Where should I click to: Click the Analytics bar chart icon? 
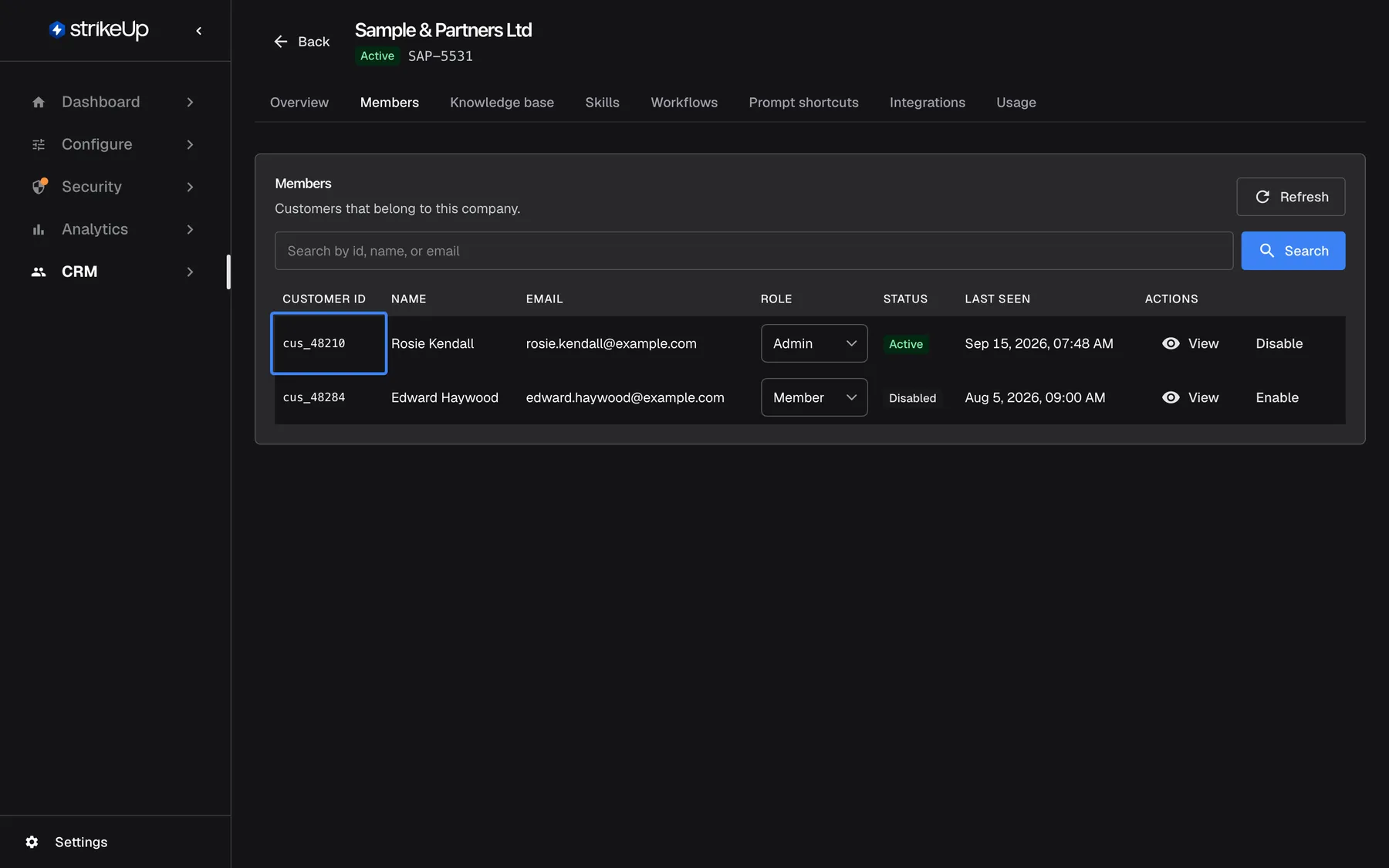(39, 229)
